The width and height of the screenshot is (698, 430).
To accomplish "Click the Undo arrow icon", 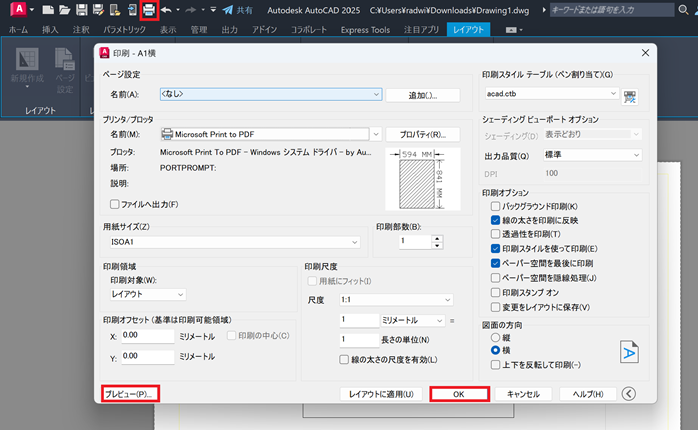I will 166,10.
